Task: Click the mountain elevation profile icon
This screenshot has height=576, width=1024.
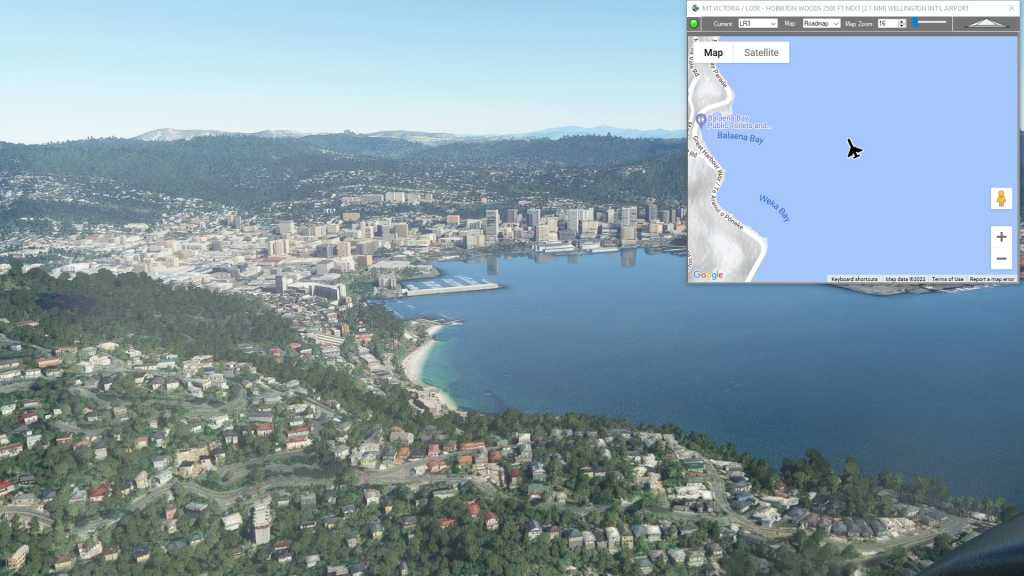Action: point(987,23)
